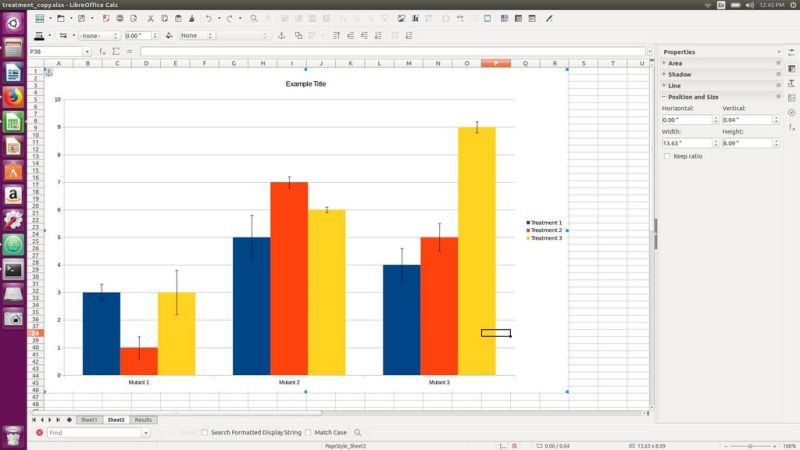Click the equals Function icon
The height and width of the screenshot is (450, 800).
pyautogui.click(x=130, y=52)
